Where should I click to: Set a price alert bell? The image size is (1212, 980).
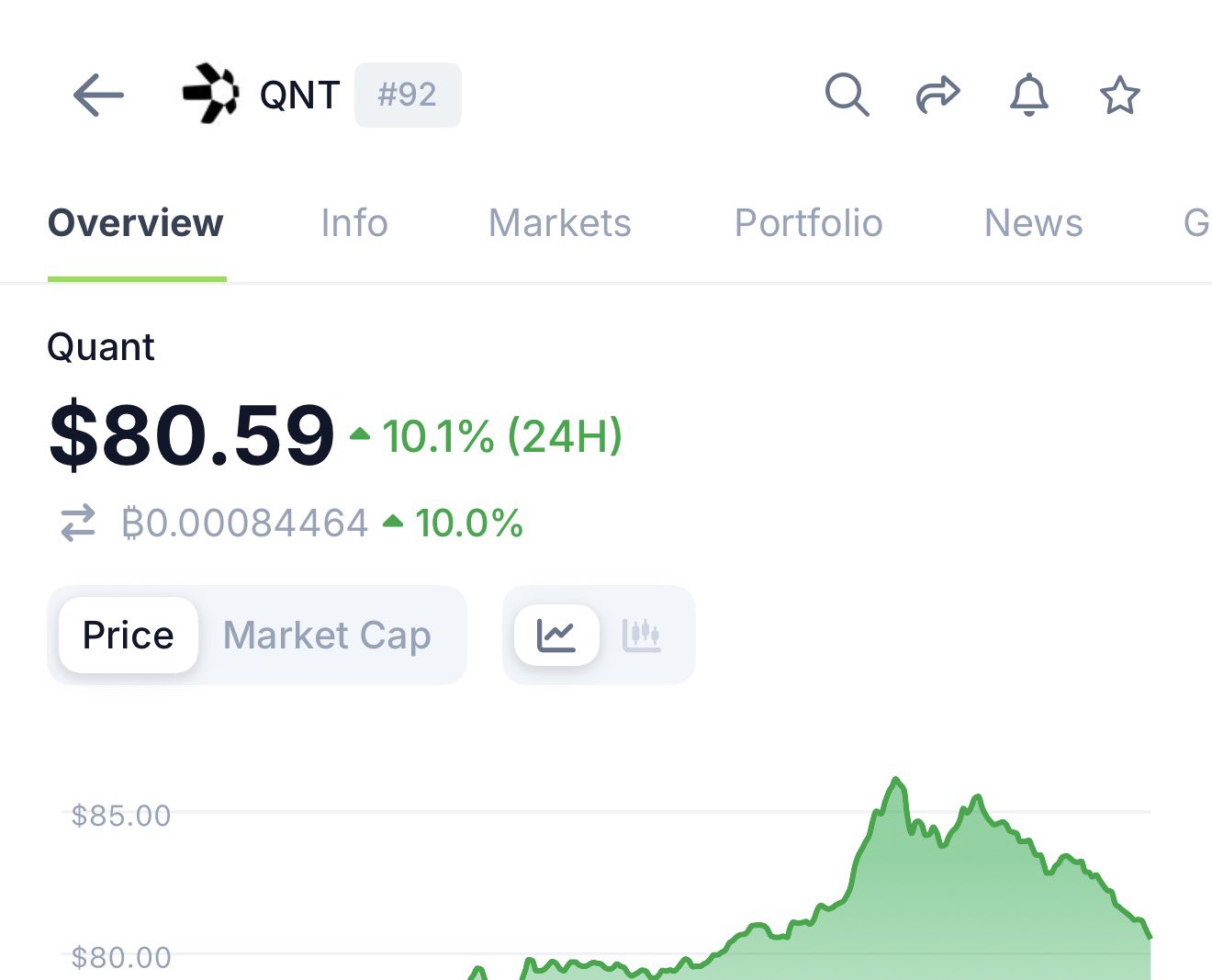click(x=1028, y=95)
